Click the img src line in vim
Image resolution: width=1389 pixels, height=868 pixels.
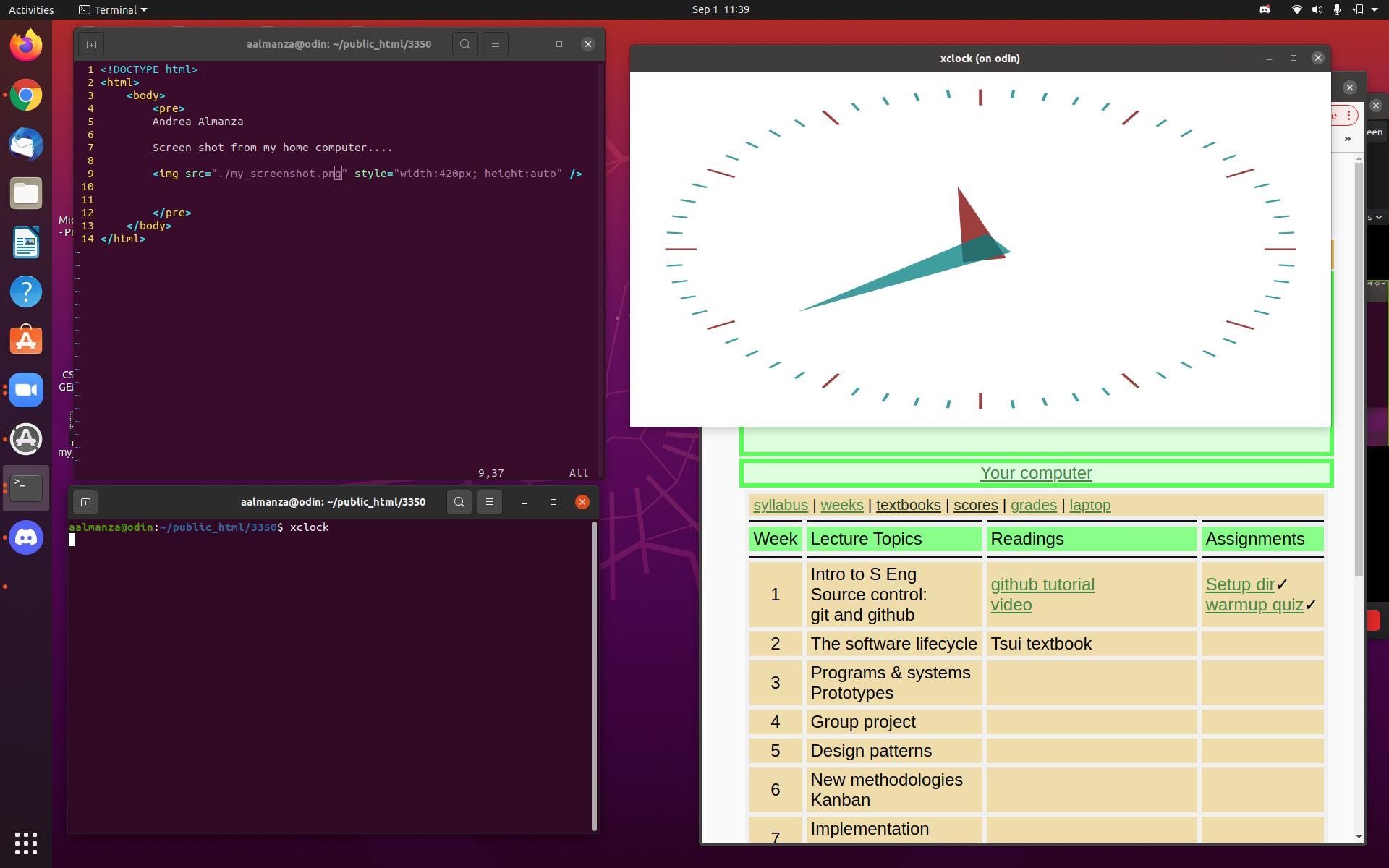pos(367,174)
